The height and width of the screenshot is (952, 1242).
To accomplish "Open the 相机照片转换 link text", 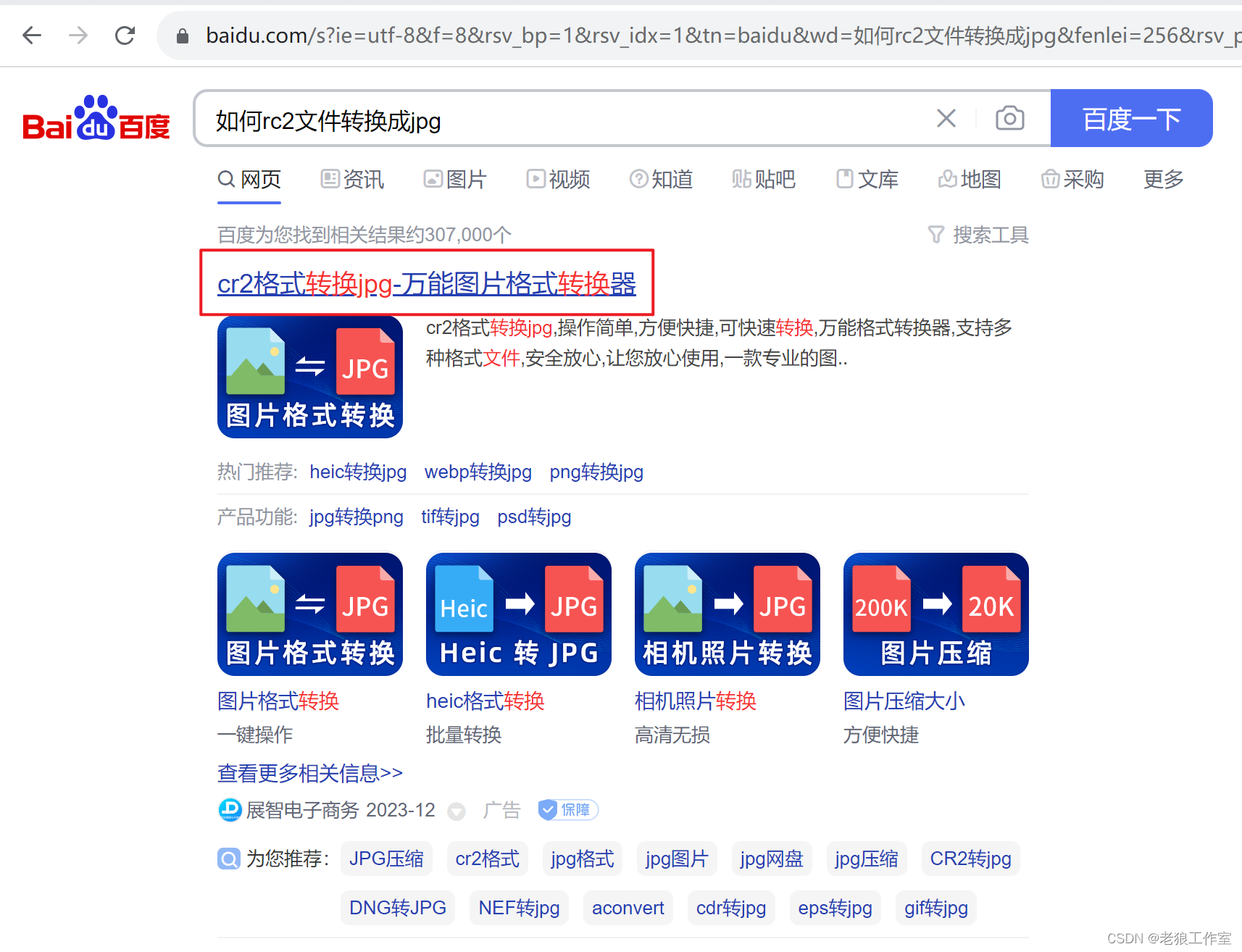I will [696, 701].
